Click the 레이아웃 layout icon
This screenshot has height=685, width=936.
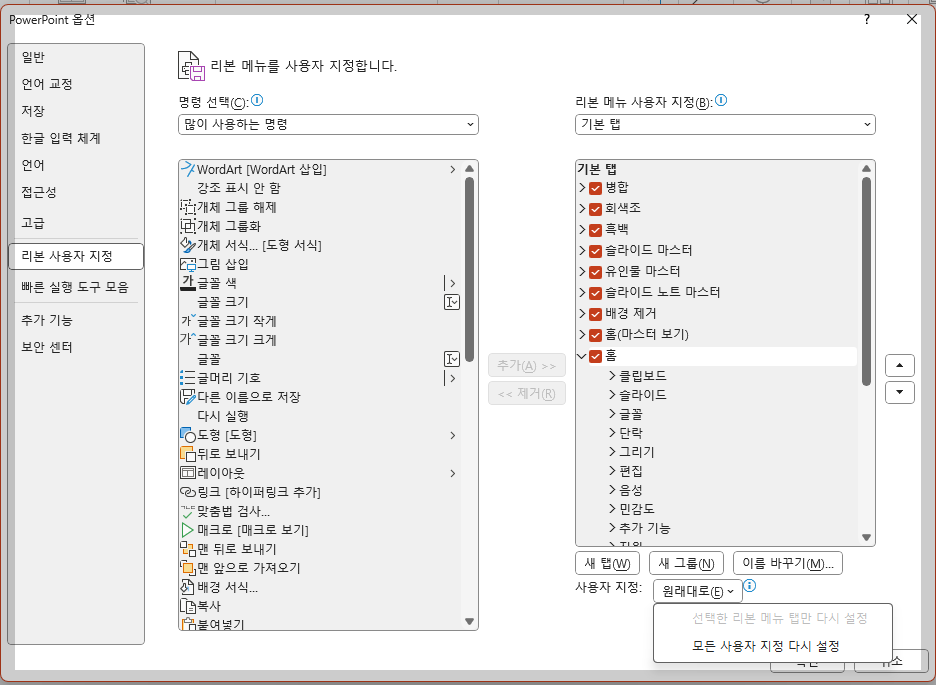pyautogui.click(x=188, y=473)
